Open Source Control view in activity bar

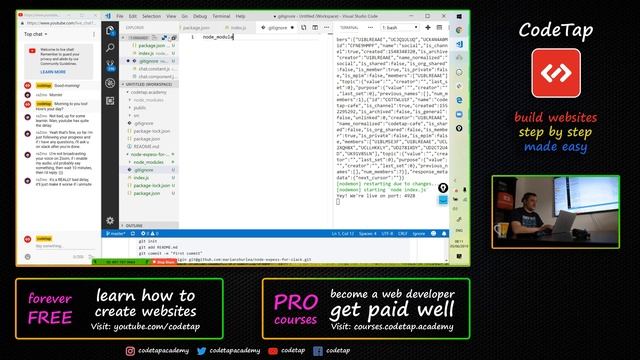(x=110, y=65)
